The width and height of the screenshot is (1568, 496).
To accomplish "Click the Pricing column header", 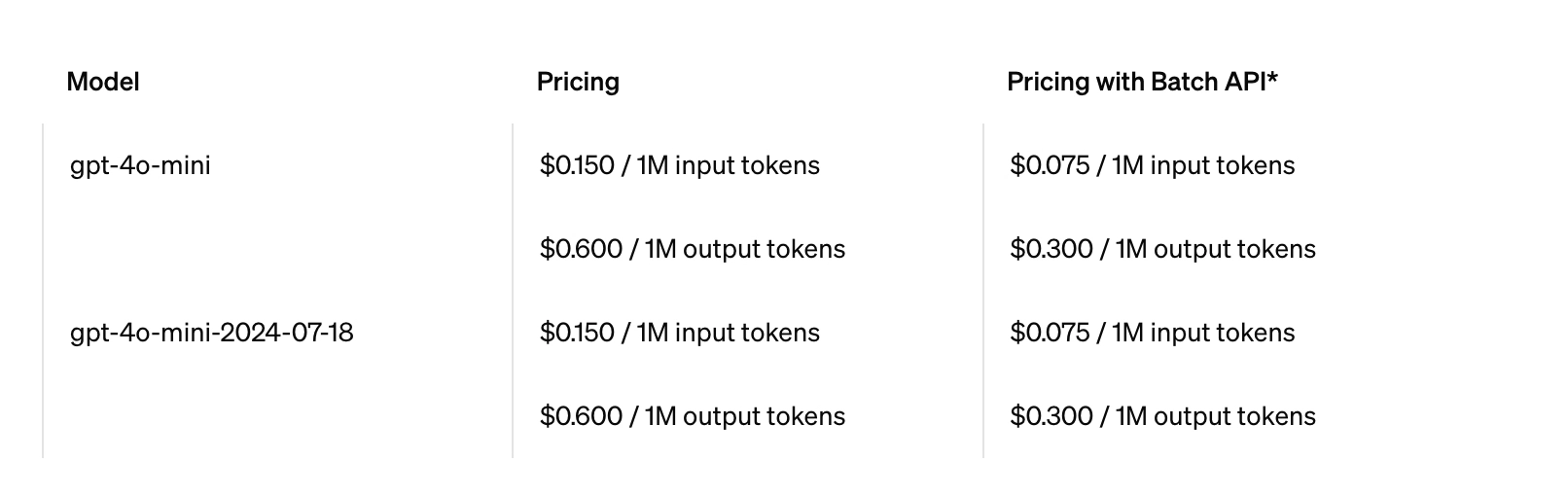I will [x=578, y=82].
